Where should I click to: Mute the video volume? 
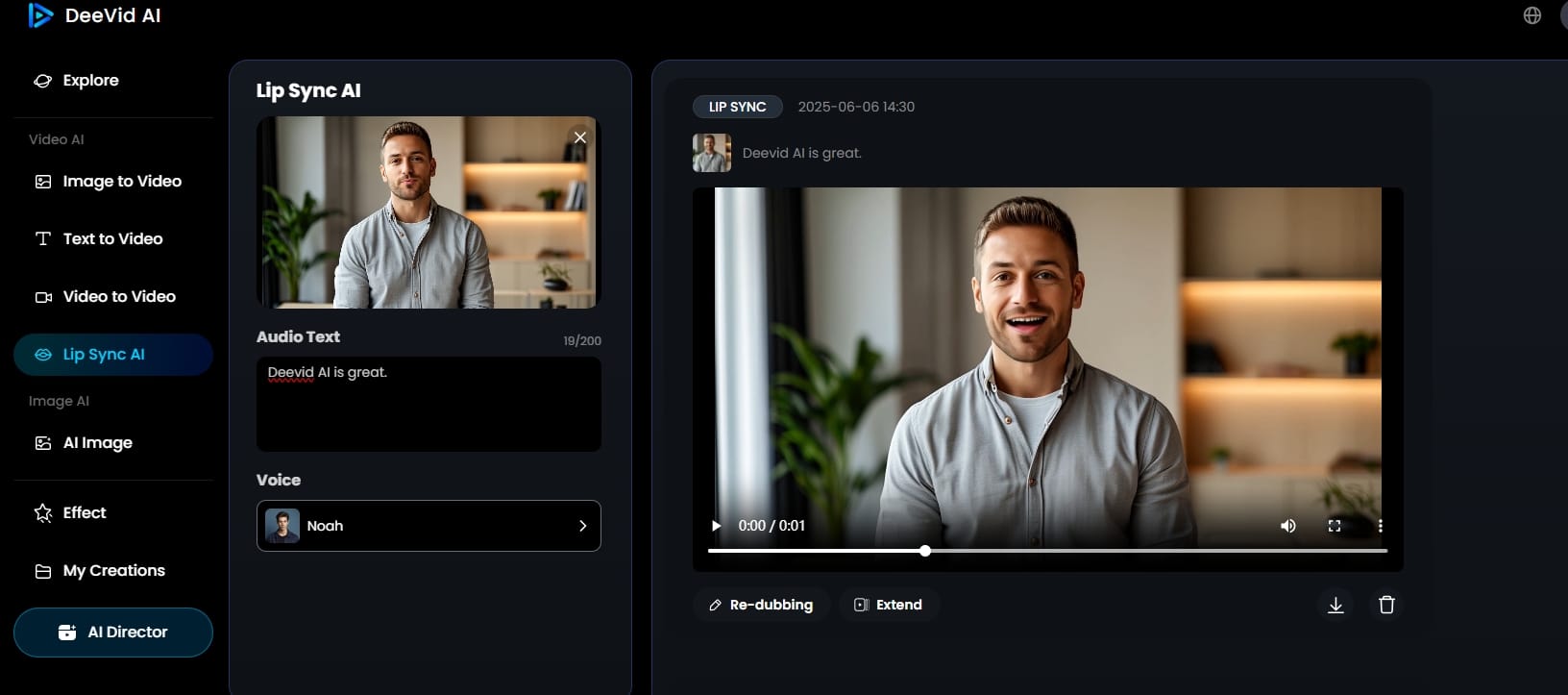coord(1288,526)
